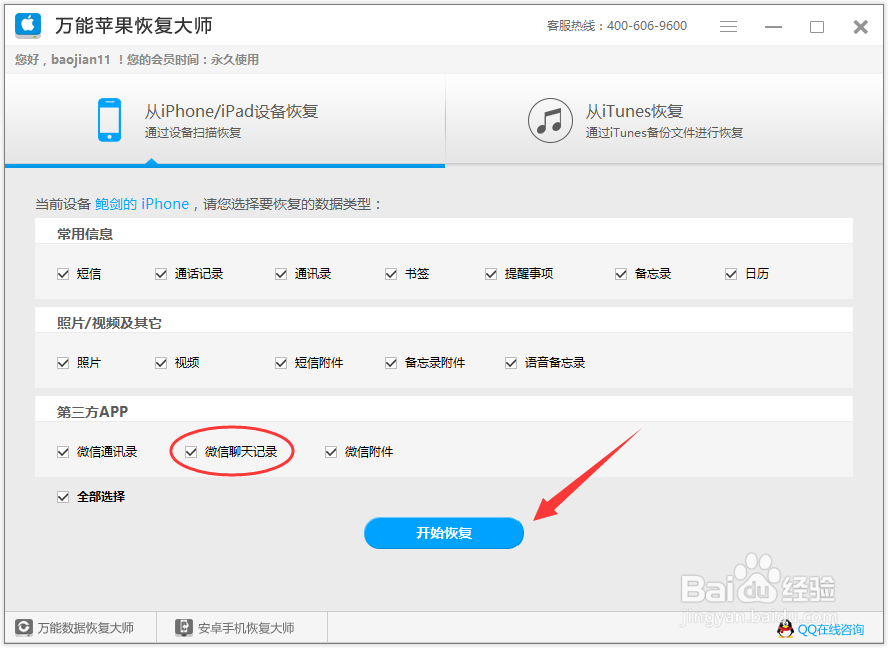Toggle the circled 微信聊天记录 checkbox

(x=191, y=451)
